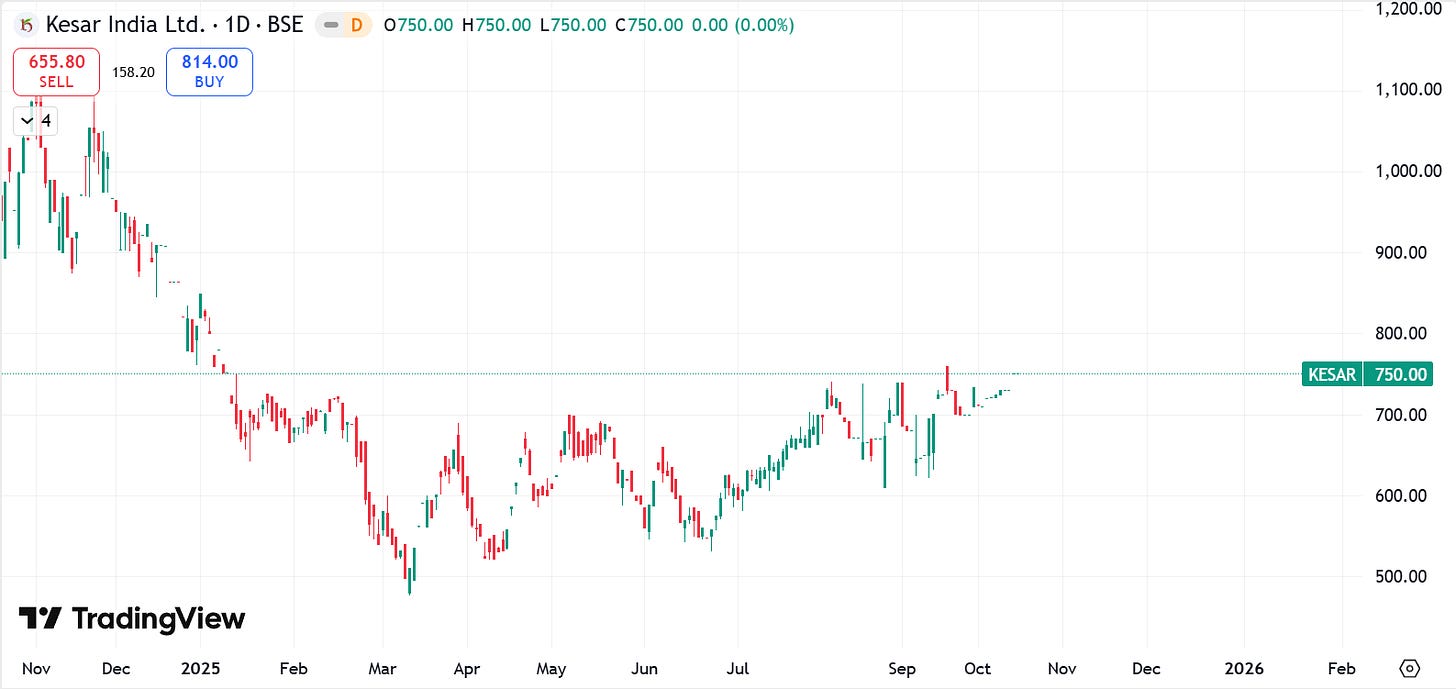Click the 158.20 spread value
This screenshot has height=689, width=1456.
click(x=133, y=72)
